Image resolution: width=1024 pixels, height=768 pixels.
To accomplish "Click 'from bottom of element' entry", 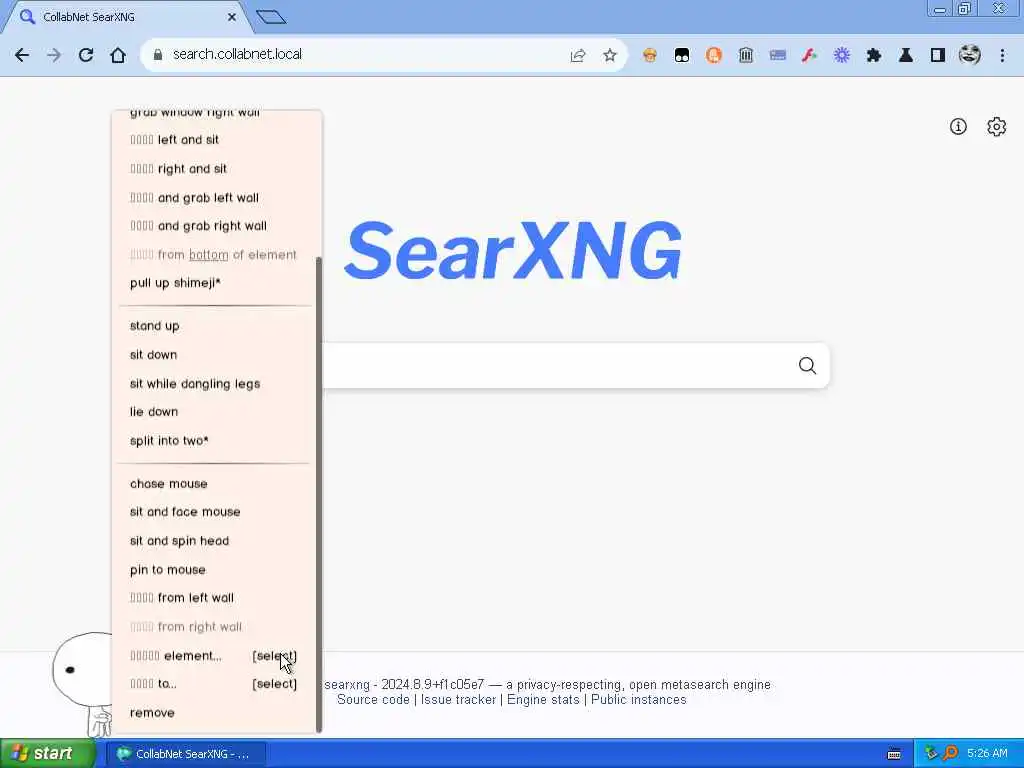I will (x=213, y=255).
